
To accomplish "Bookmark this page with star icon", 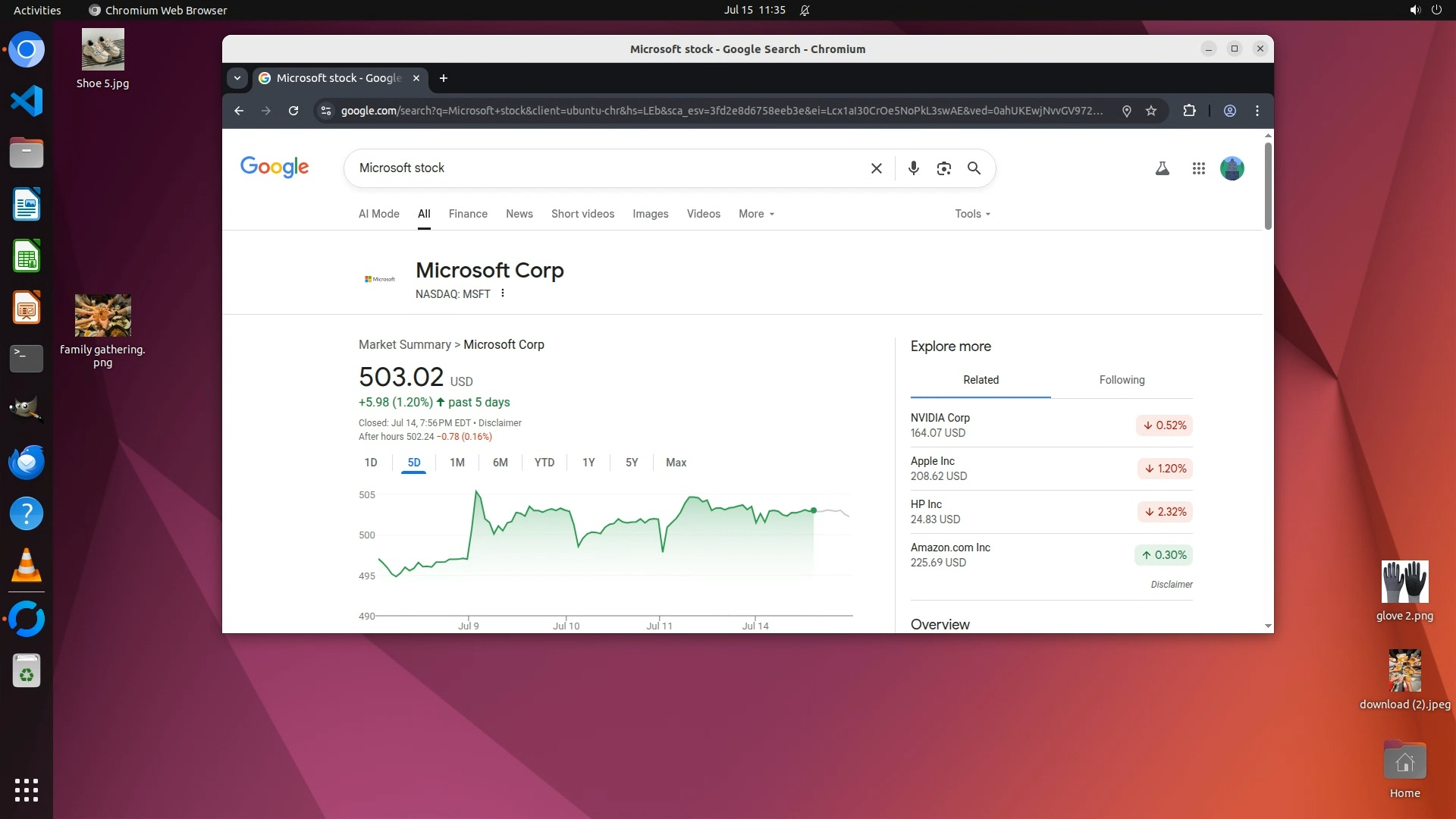I will pos(1151,111).
